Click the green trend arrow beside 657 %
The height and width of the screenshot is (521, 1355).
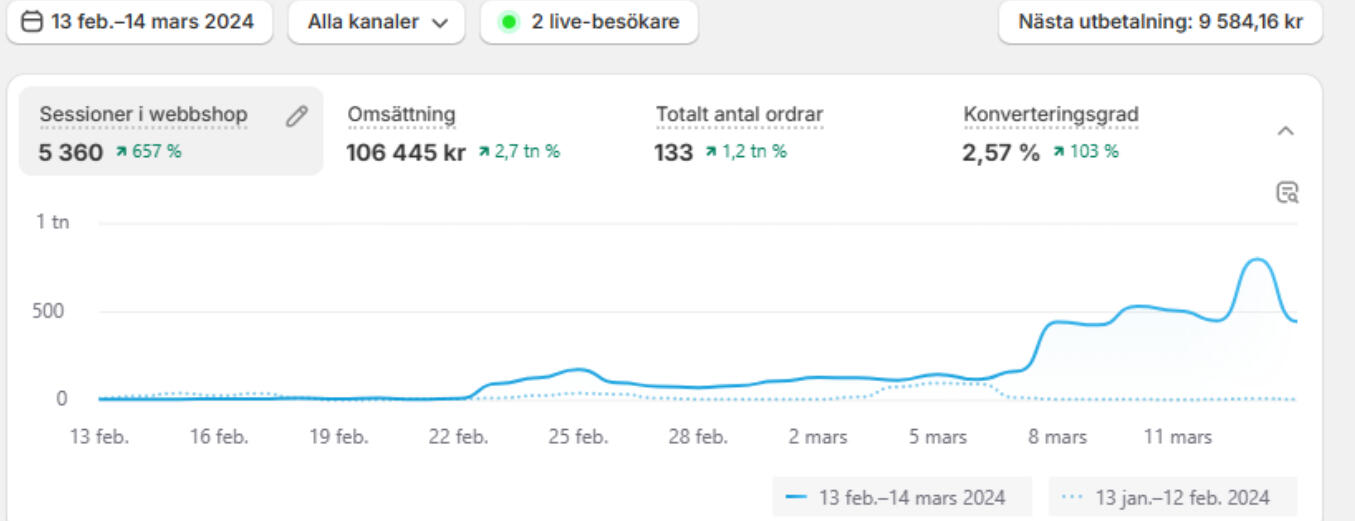[122, 153]
